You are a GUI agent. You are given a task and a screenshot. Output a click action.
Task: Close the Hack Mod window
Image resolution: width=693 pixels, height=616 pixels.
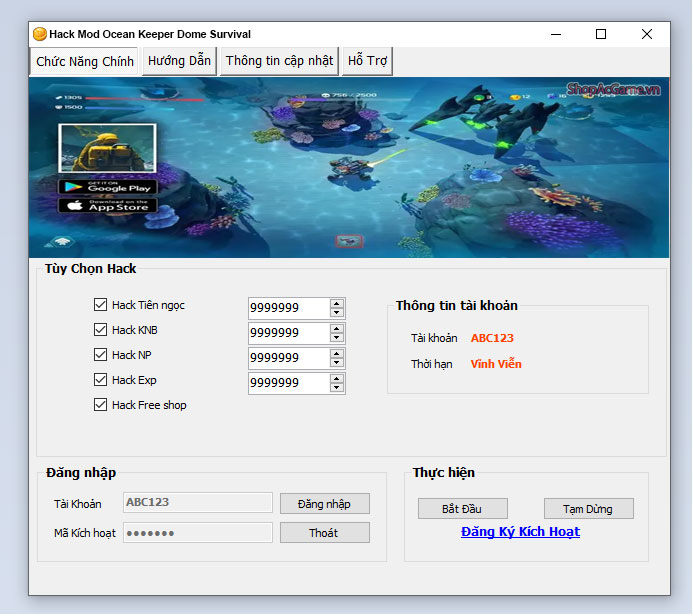click(x=647, y=34)
